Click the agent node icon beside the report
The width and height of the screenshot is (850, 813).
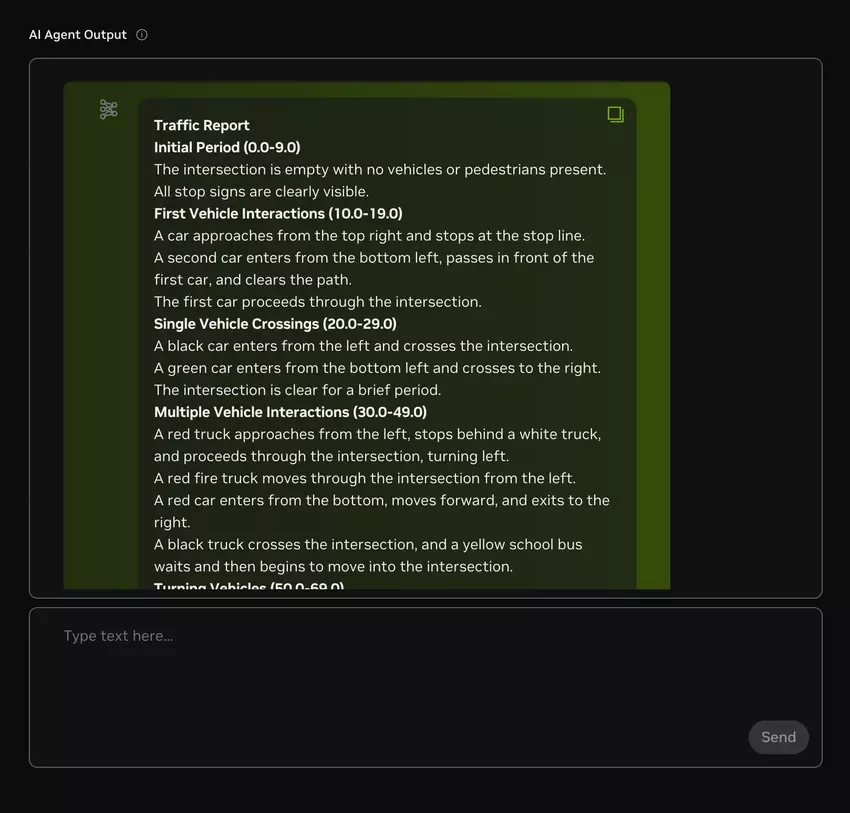coord(109,109)
